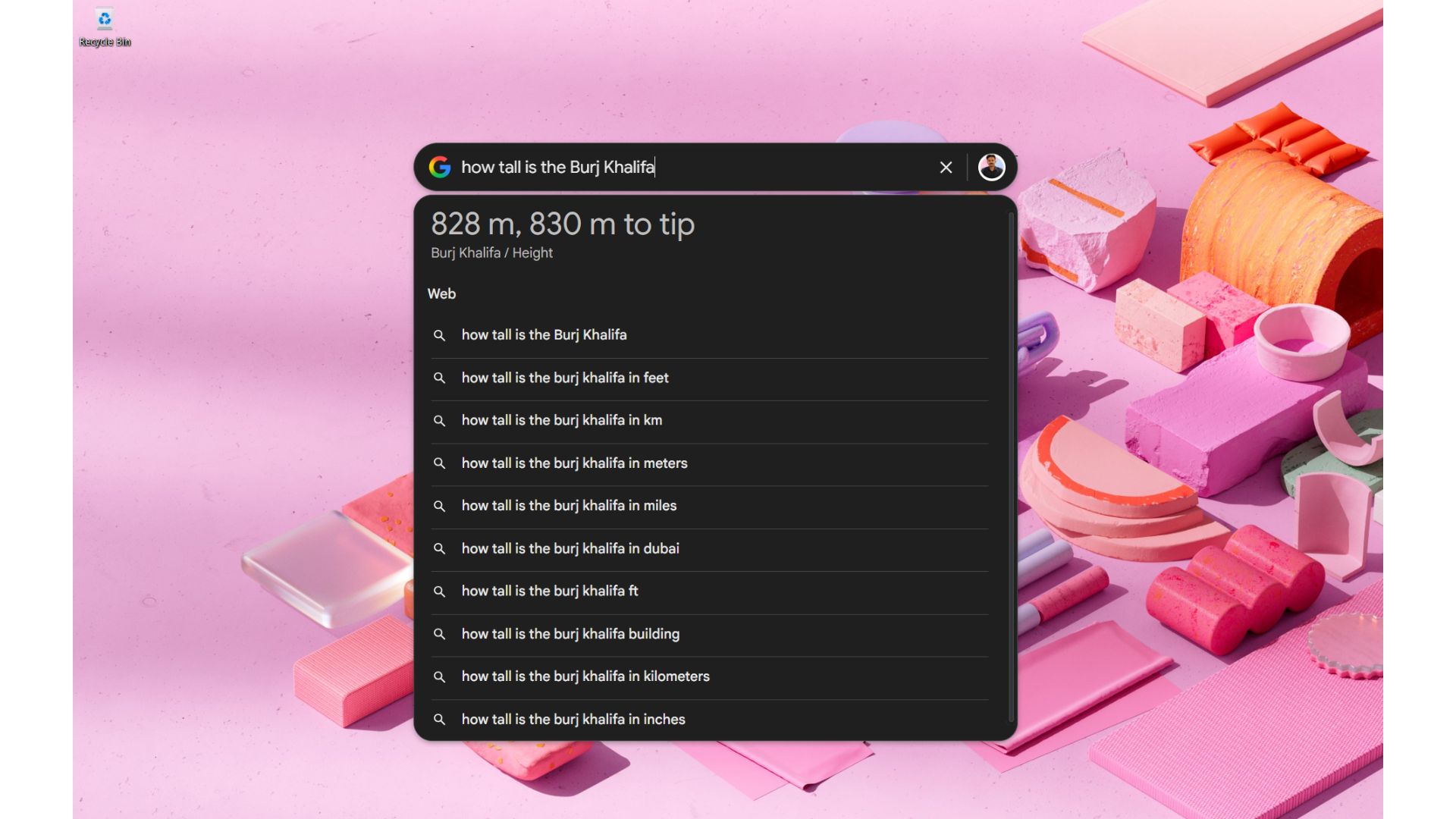Click magnifier icon beside 'in inches' suggestion

439,719
